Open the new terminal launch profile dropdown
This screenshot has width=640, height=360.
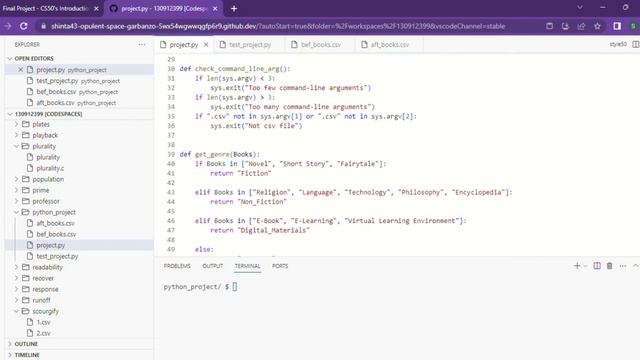[585, 266]
